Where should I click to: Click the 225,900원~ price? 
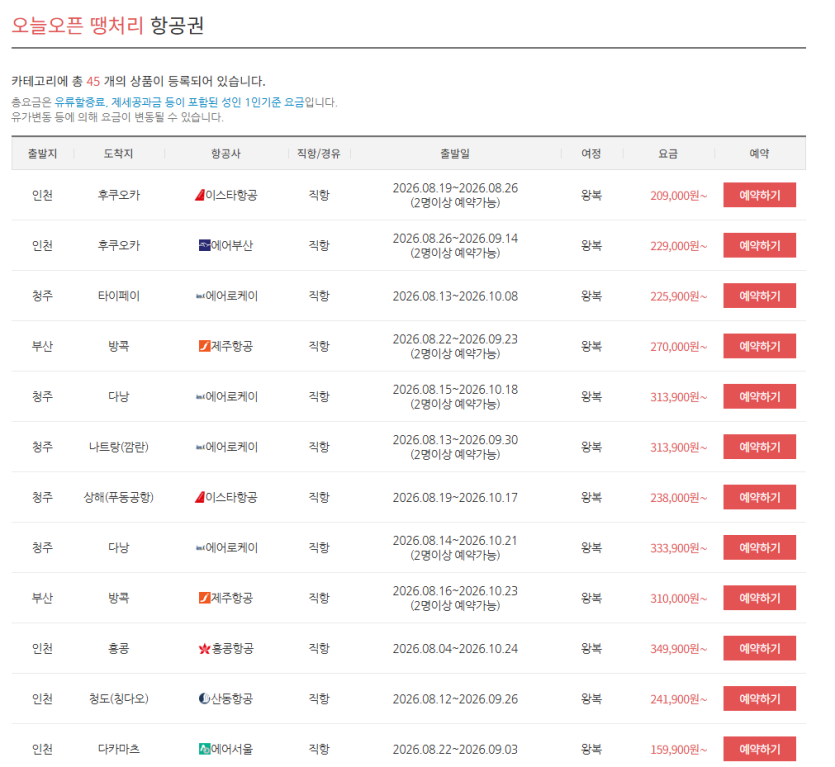(x=678, y=296)
